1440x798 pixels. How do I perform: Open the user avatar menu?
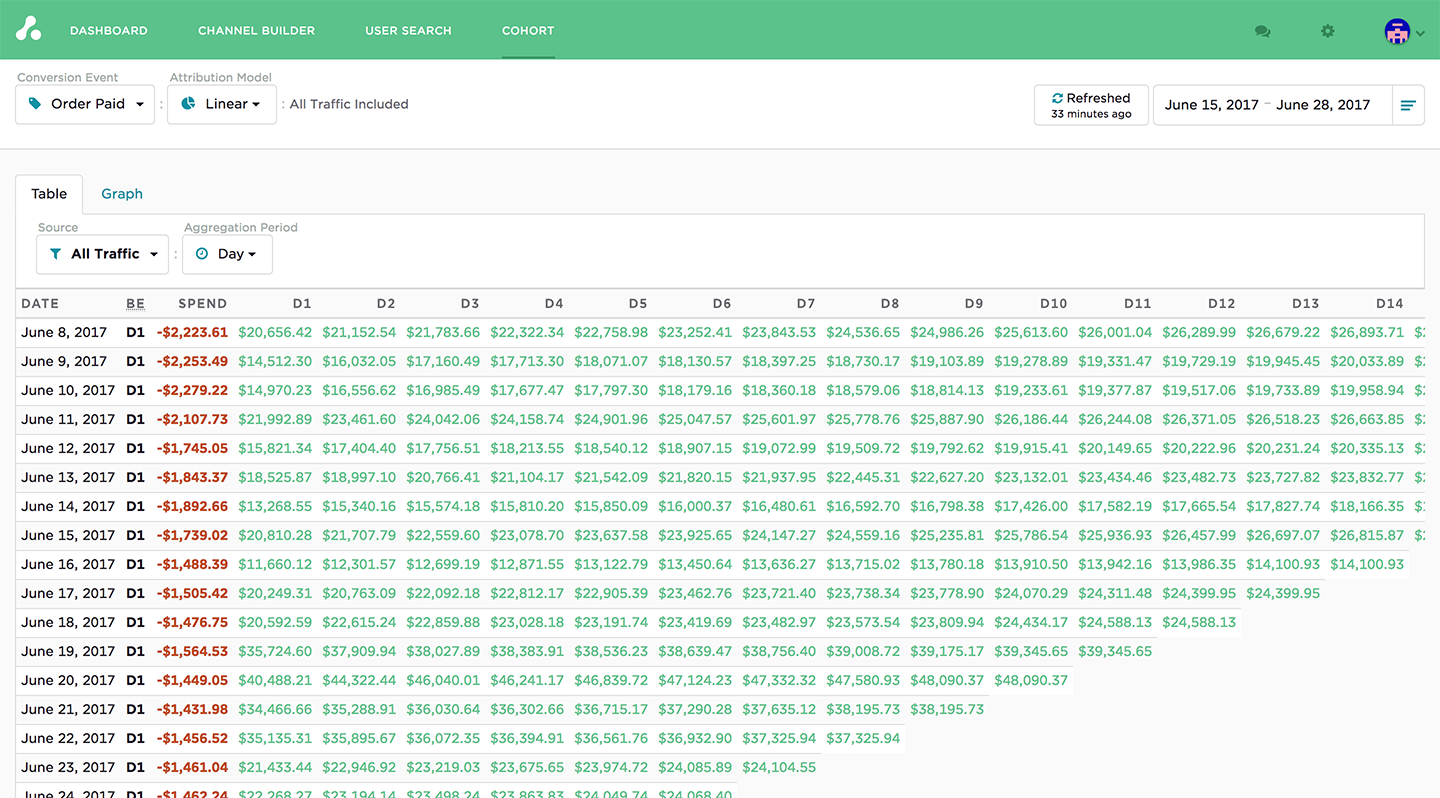coord(1404,31)
